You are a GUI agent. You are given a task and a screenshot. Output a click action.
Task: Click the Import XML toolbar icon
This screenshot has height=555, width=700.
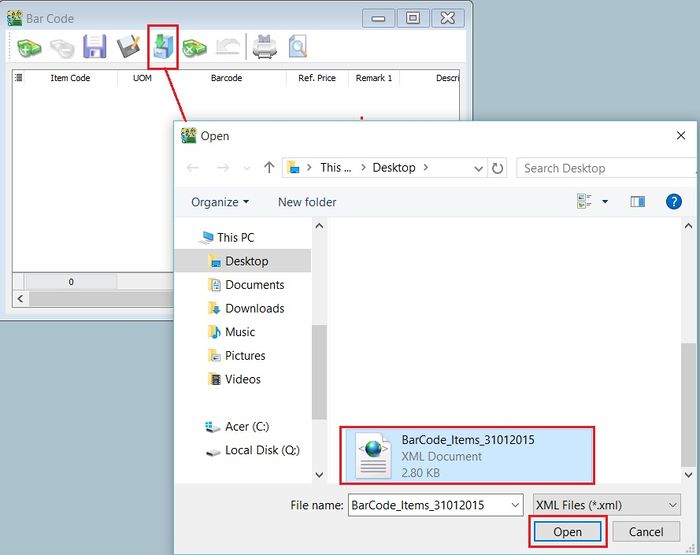162,46
